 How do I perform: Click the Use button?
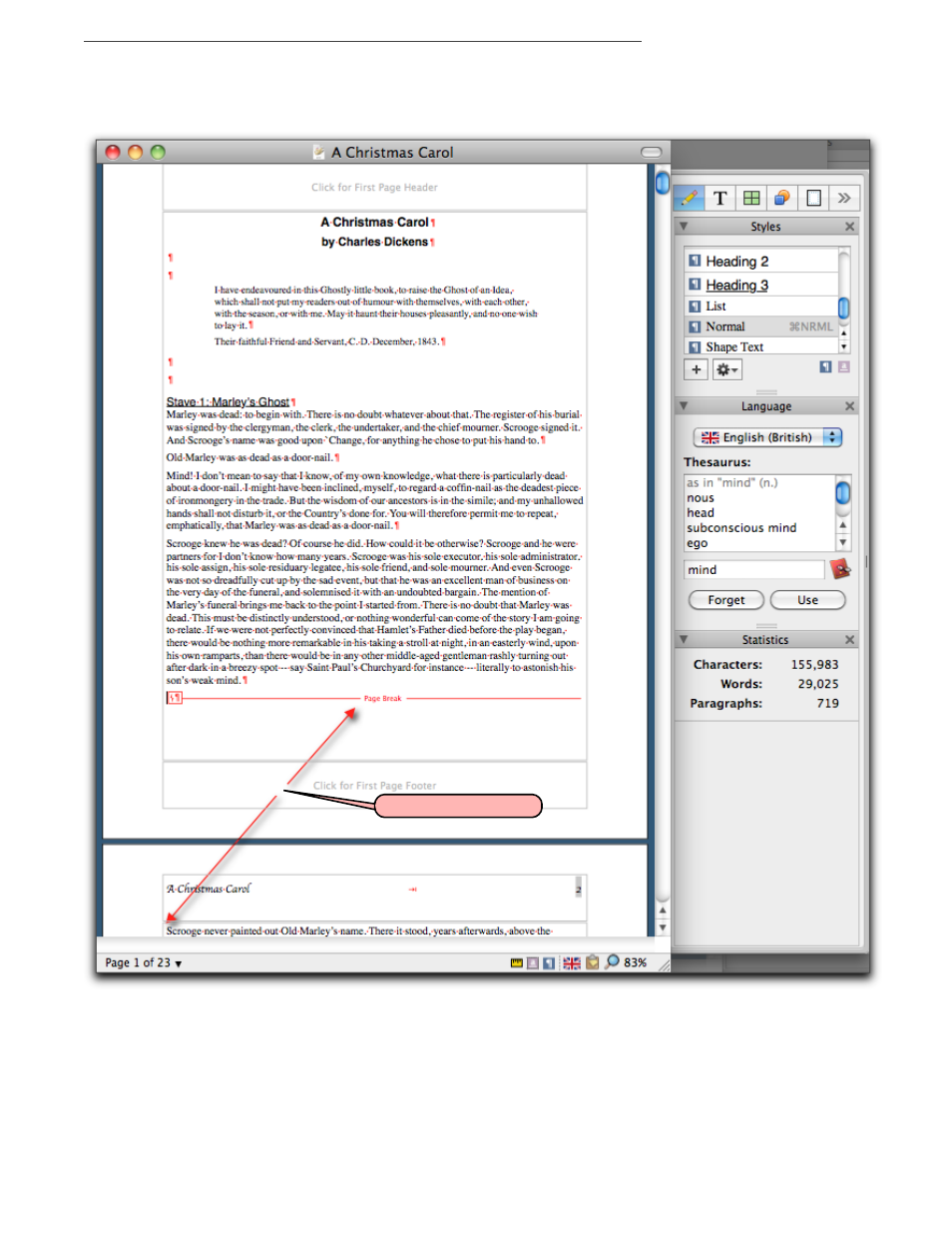click(x=808, y=600)
